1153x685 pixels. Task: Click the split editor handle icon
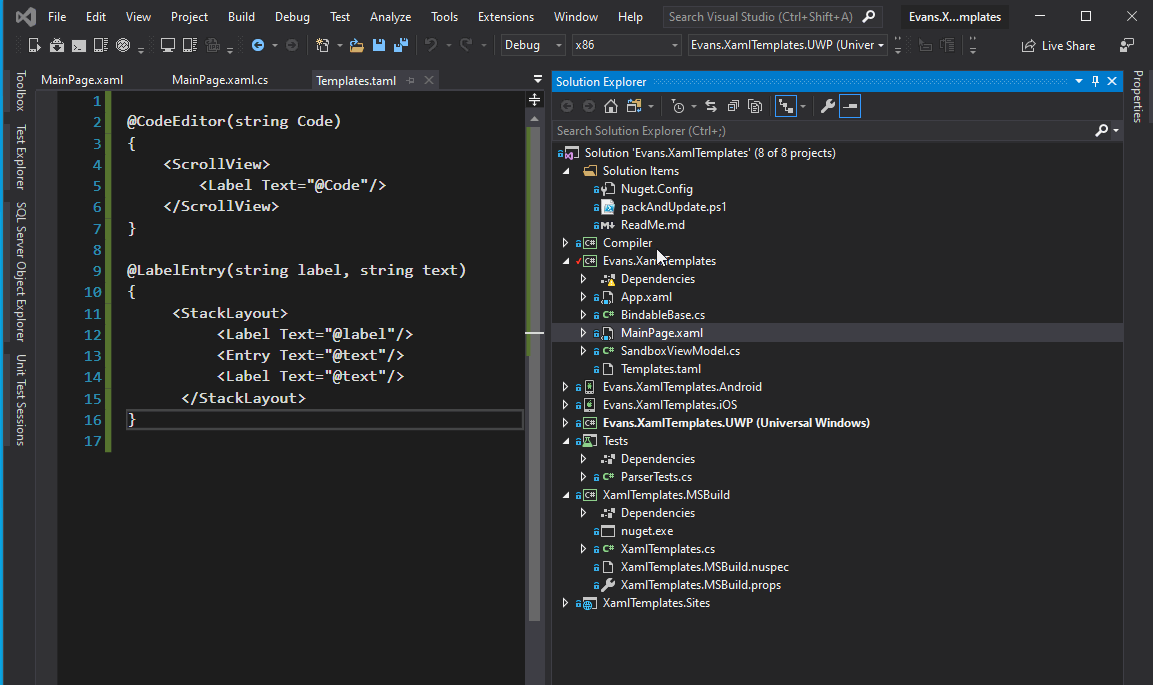tap(535, 99)
